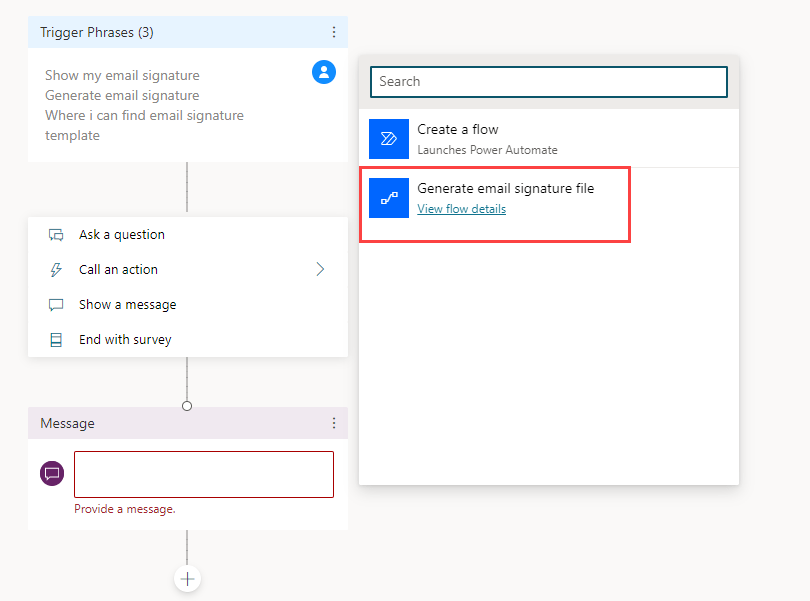Choose Ask a question from menu
Viewport: 810px width, 601px height.
coord(122,235)
